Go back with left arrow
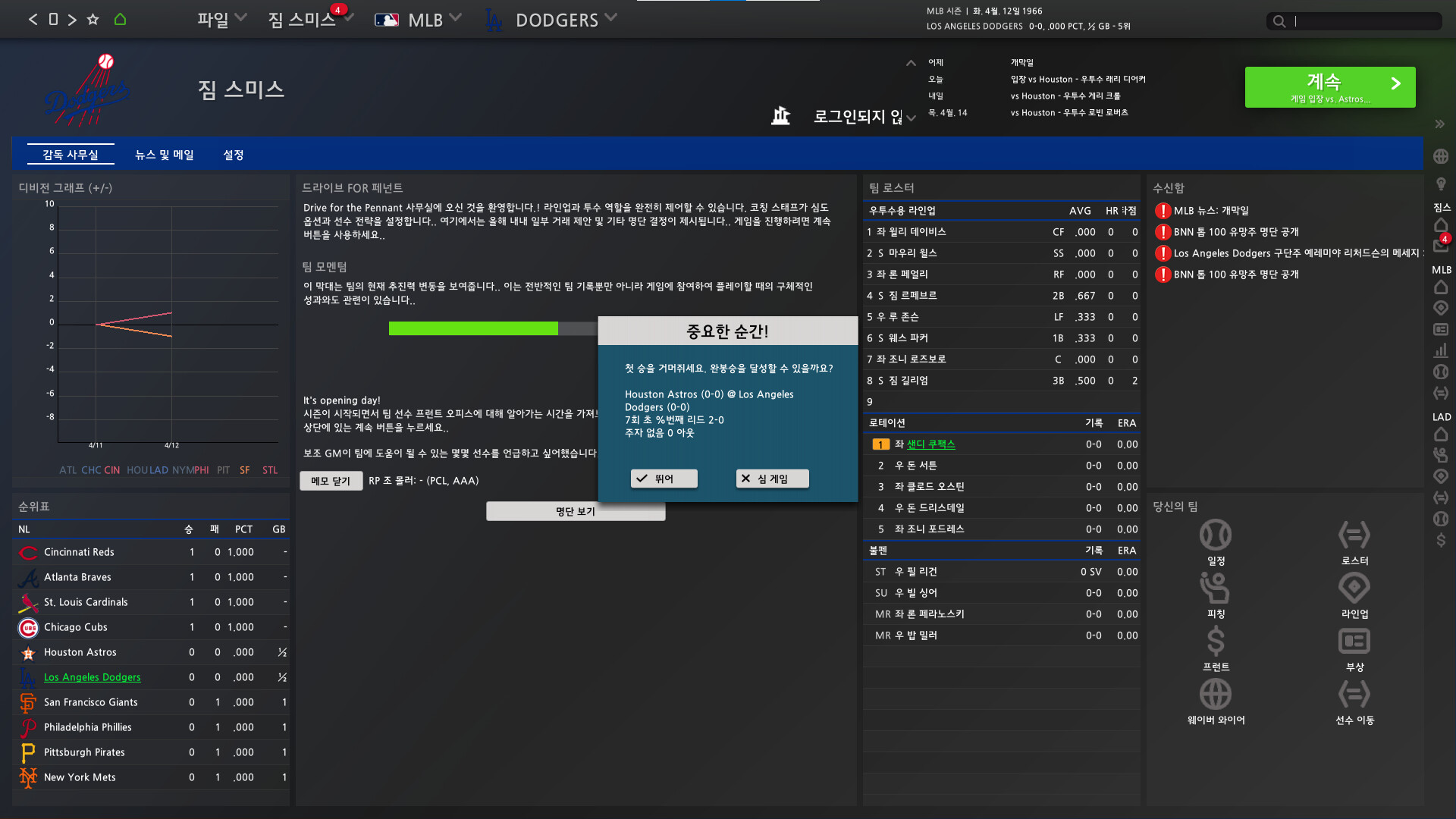Viewport: 1456px width, 819px height. (x=33, y=20)
